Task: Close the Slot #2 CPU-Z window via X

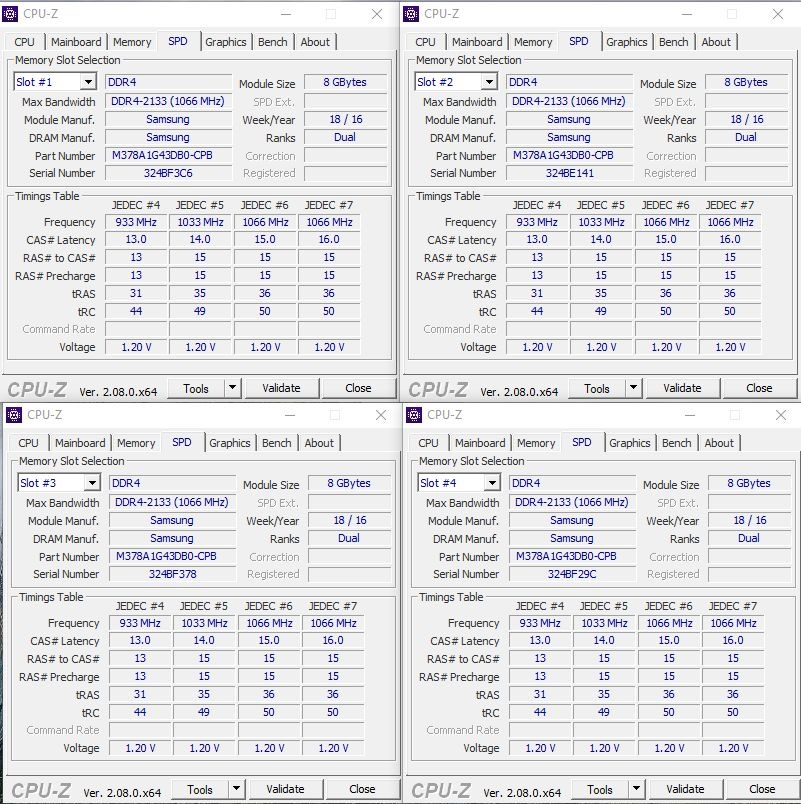Action: 778,14
